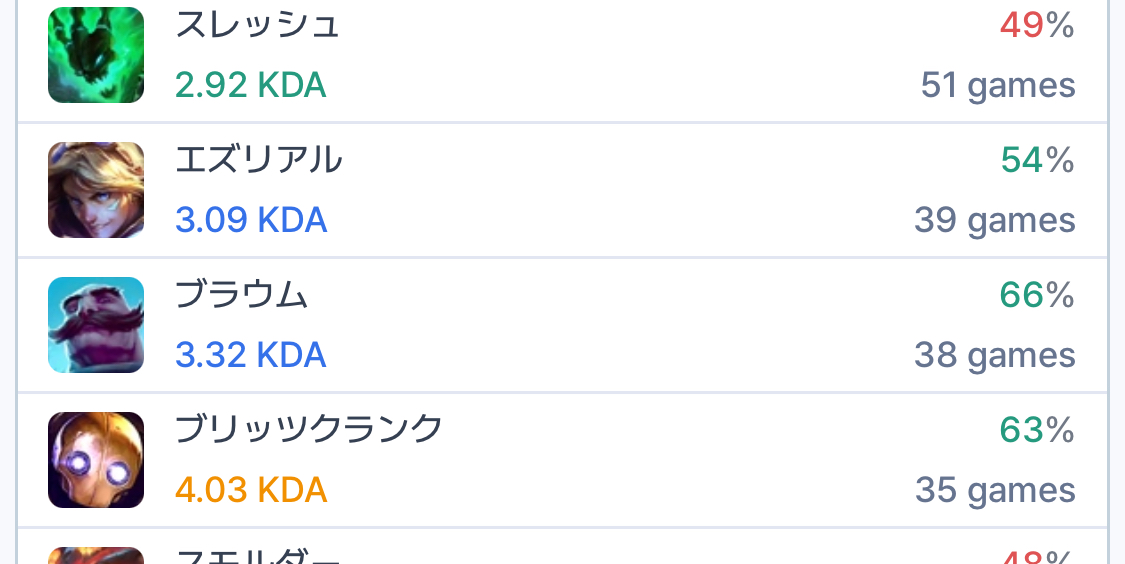The height and width of the screenshot is (564, 1125).
Task: Select the Blitzcrank champion icon
Action: tap(96, 460)
